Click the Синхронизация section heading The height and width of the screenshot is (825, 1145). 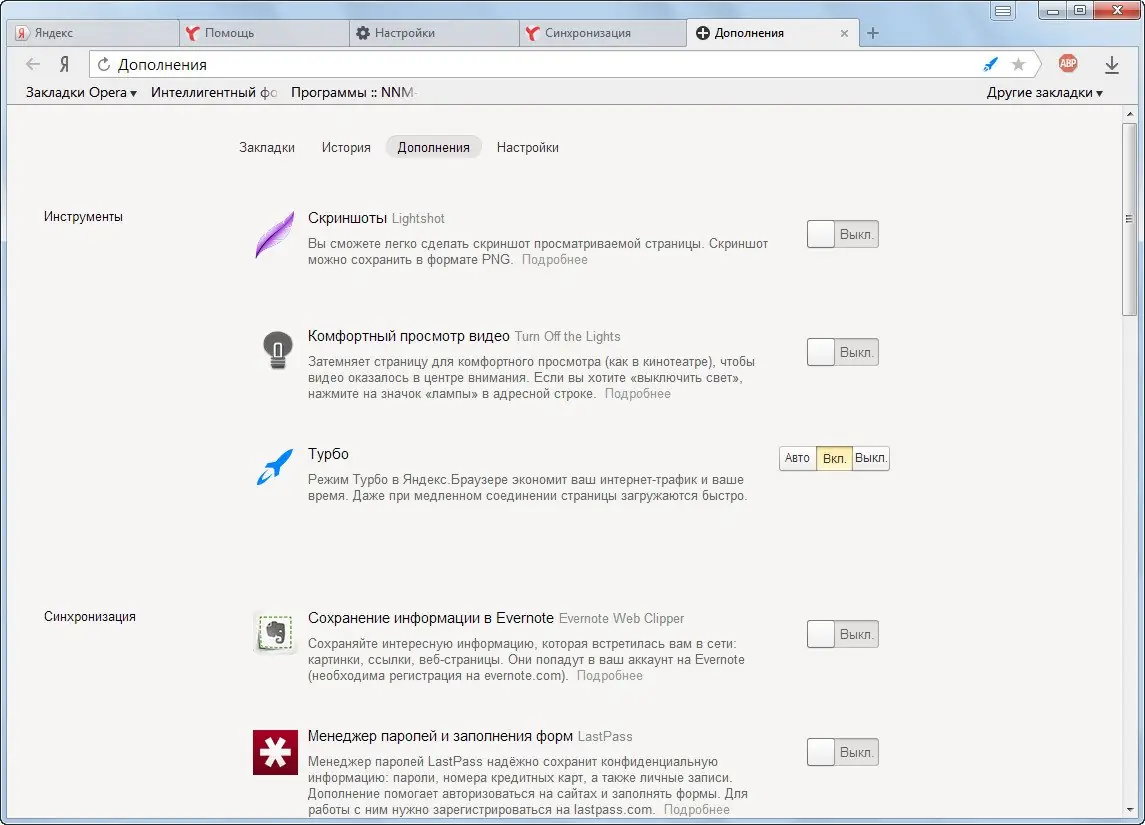coord(90,617)
